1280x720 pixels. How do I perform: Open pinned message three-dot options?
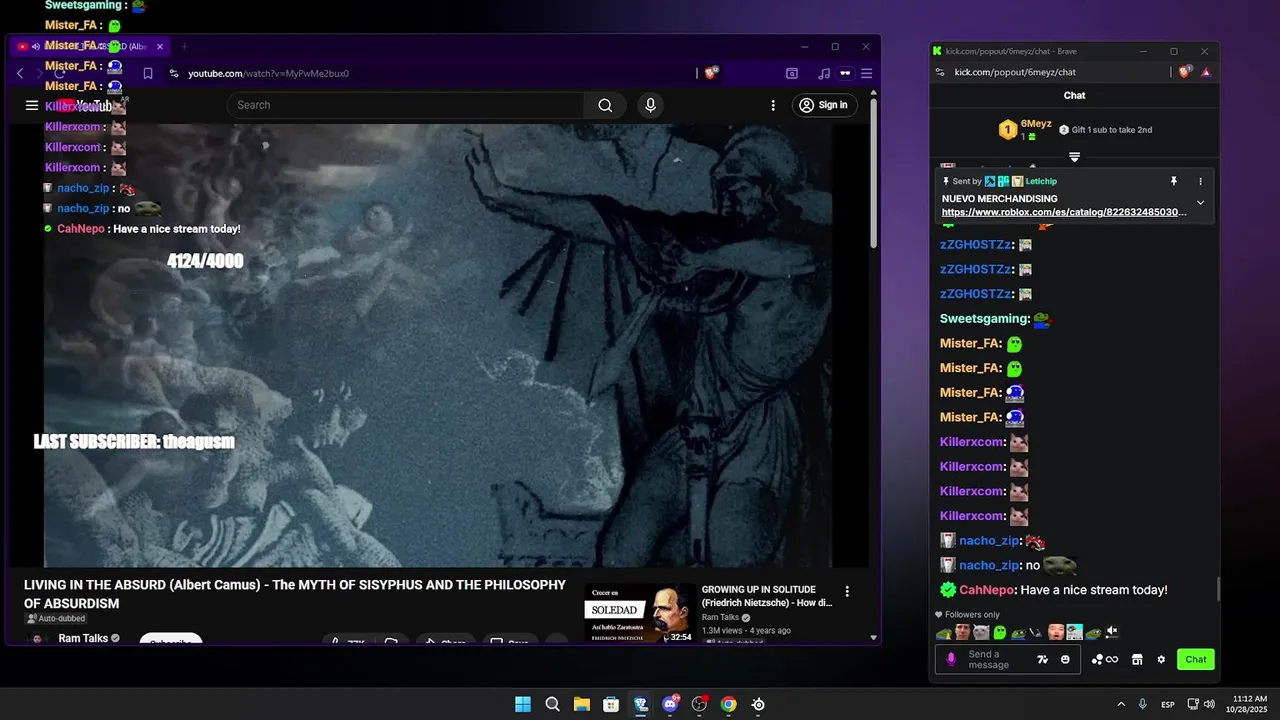pyautogui.click(x=1201, y=181)
